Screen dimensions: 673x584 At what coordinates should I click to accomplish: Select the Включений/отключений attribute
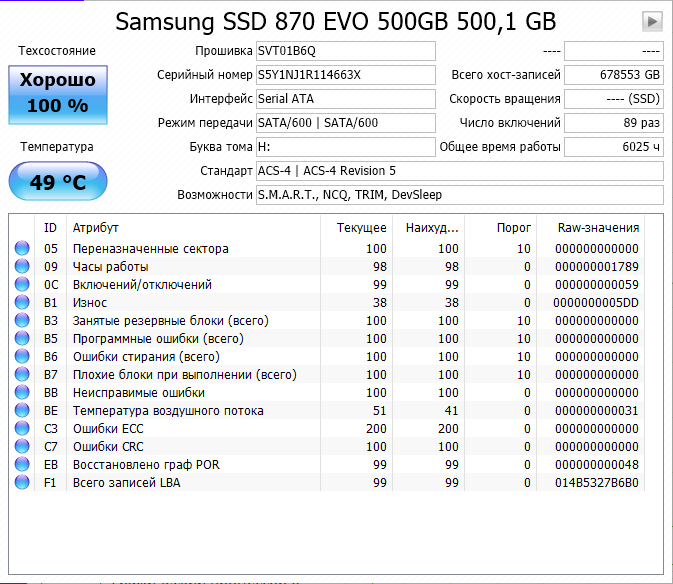coord(142,284)
